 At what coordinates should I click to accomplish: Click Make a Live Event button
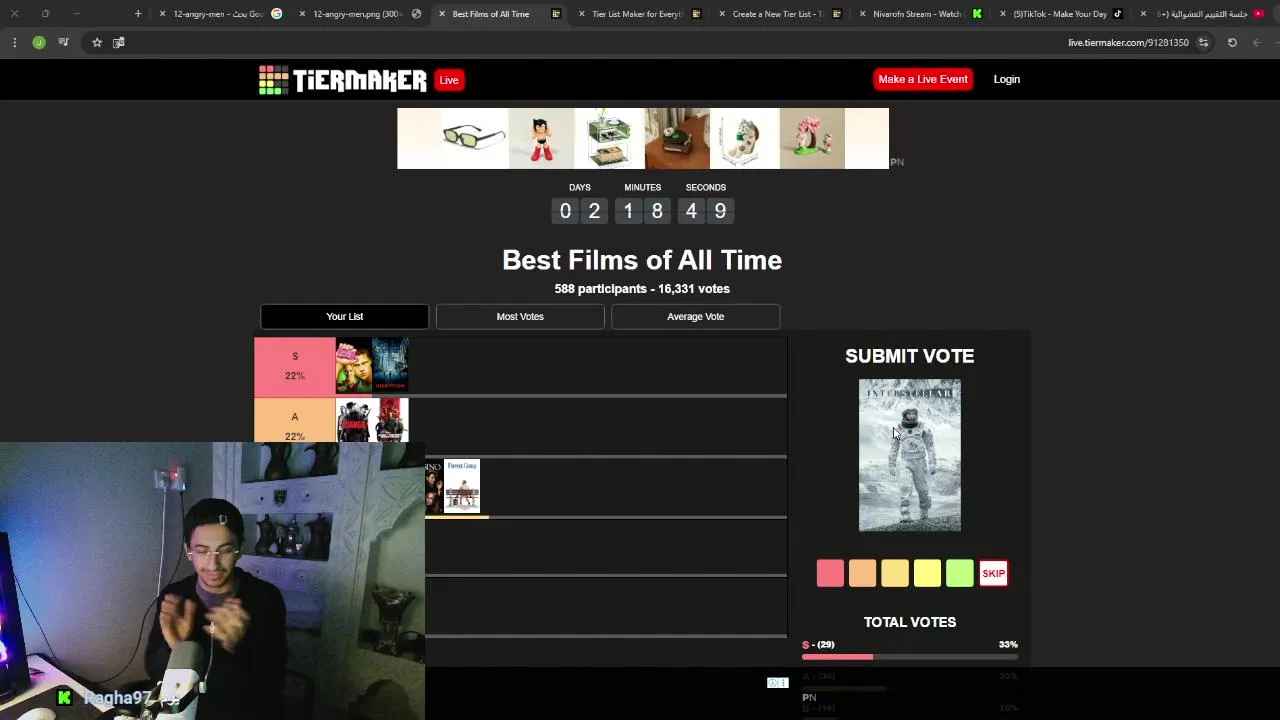coord(923,79)
